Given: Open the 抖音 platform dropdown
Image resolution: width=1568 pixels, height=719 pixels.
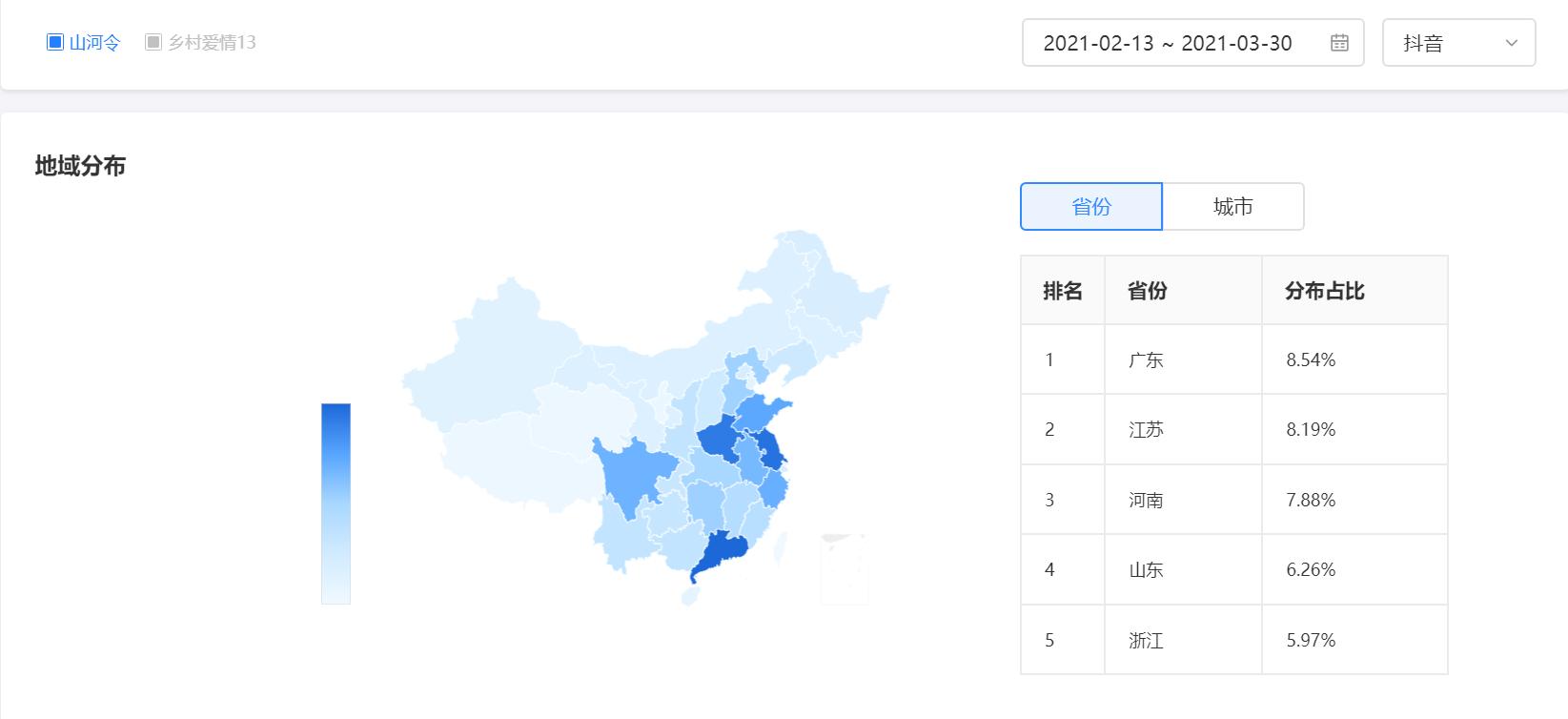Looking at the screenshot, I should pos(1458,43).
